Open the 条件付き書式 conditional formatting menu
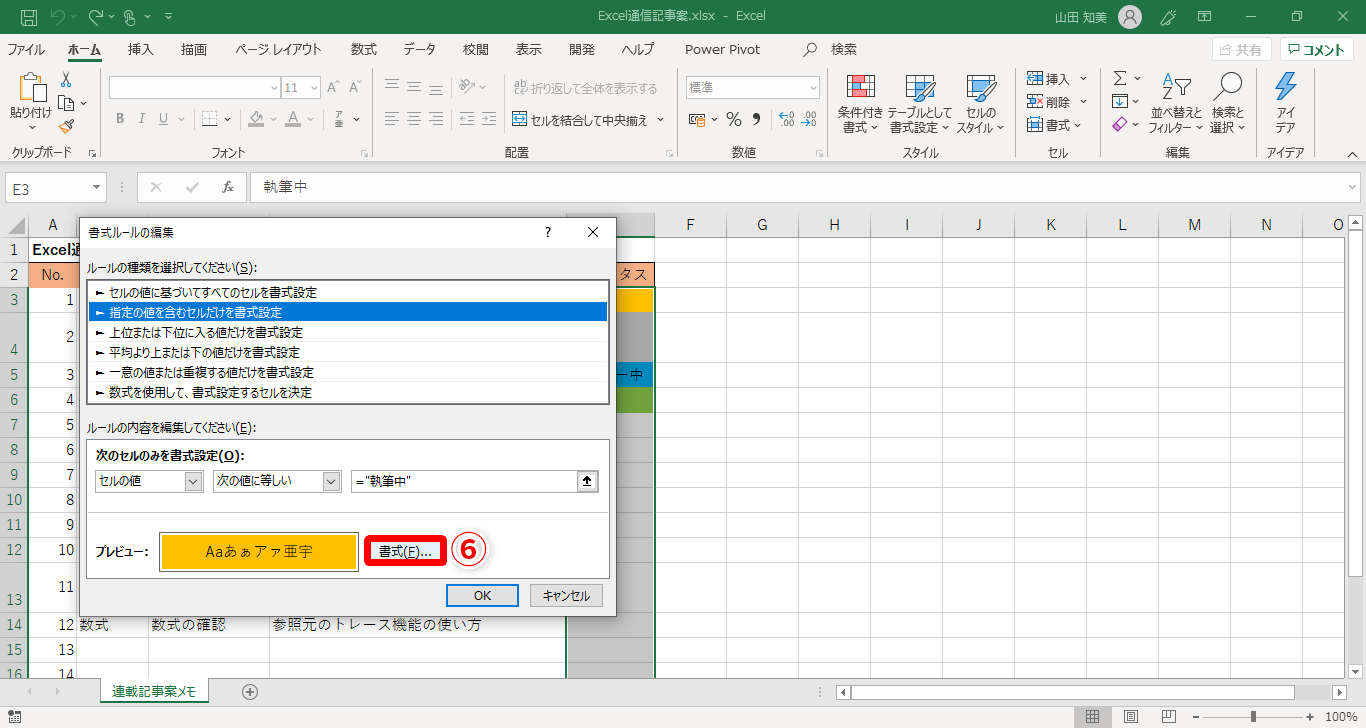The image size is (1366, 728). point(860,104)
